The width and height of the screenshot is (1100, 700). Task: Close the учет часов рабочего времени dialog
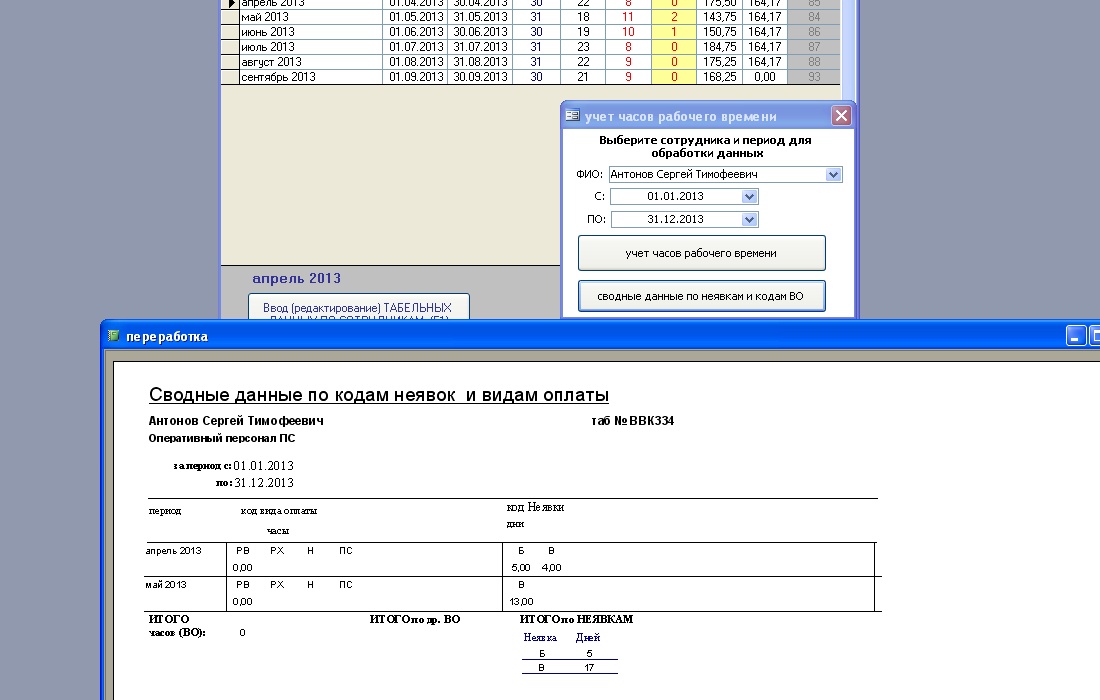click(x=841, y=116)
